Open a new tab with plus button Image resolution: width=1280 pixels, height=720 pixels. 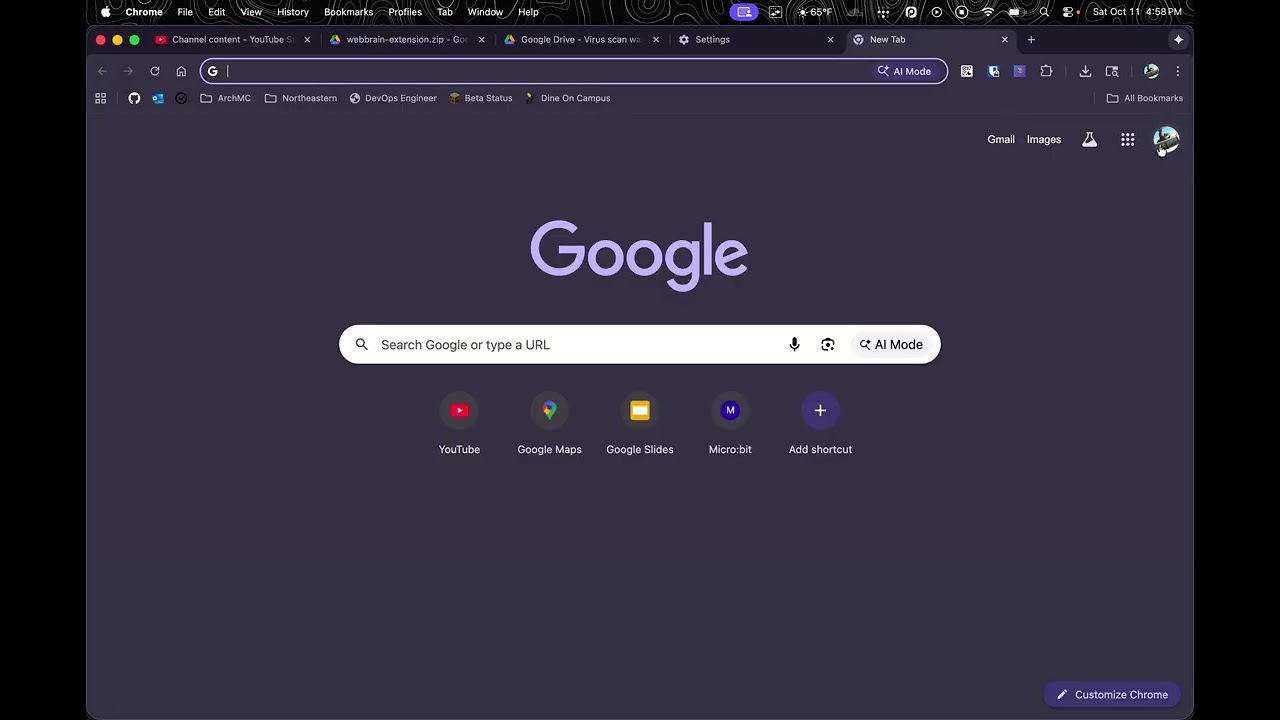coord(1031,40)
